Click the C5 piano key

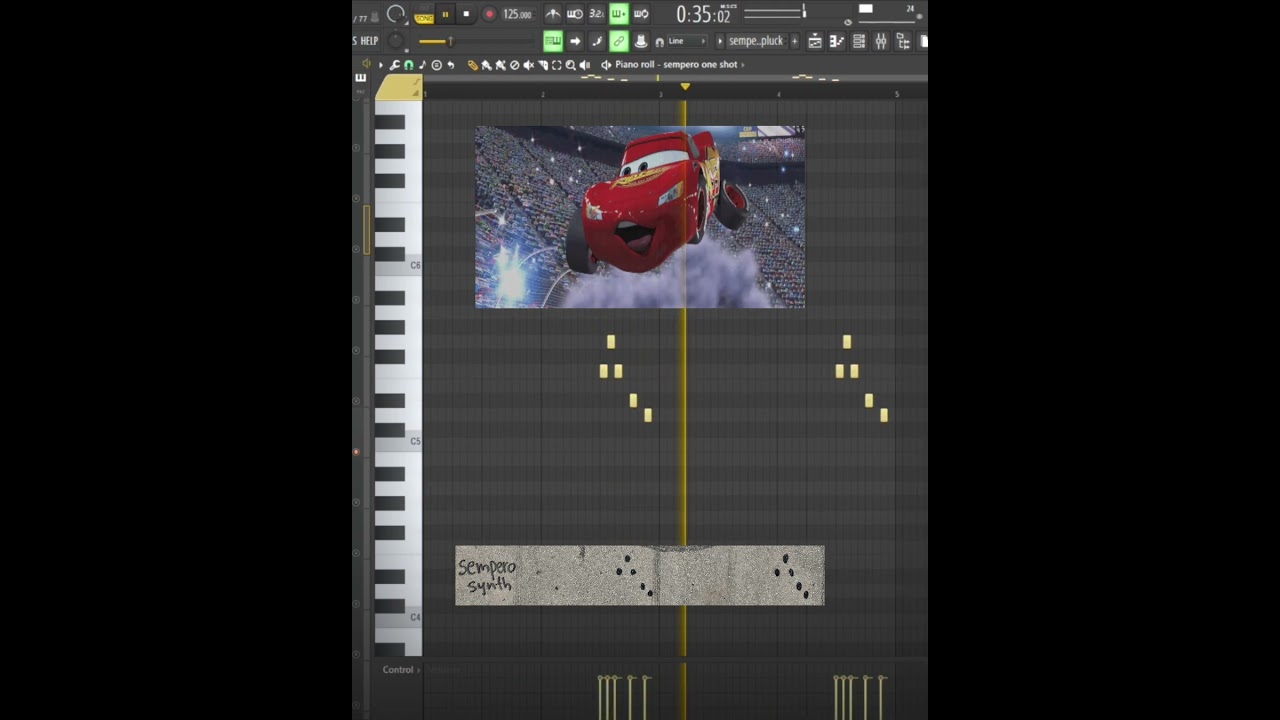398,441
